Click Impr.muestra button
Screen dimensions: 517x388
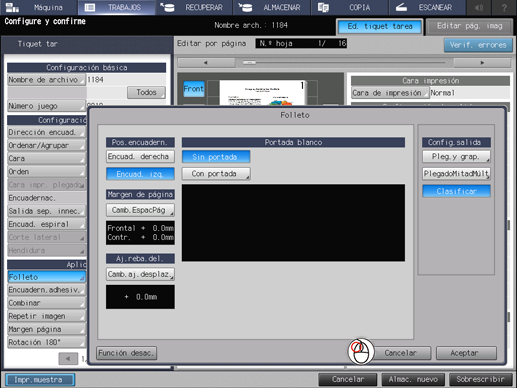pos(40,380)
